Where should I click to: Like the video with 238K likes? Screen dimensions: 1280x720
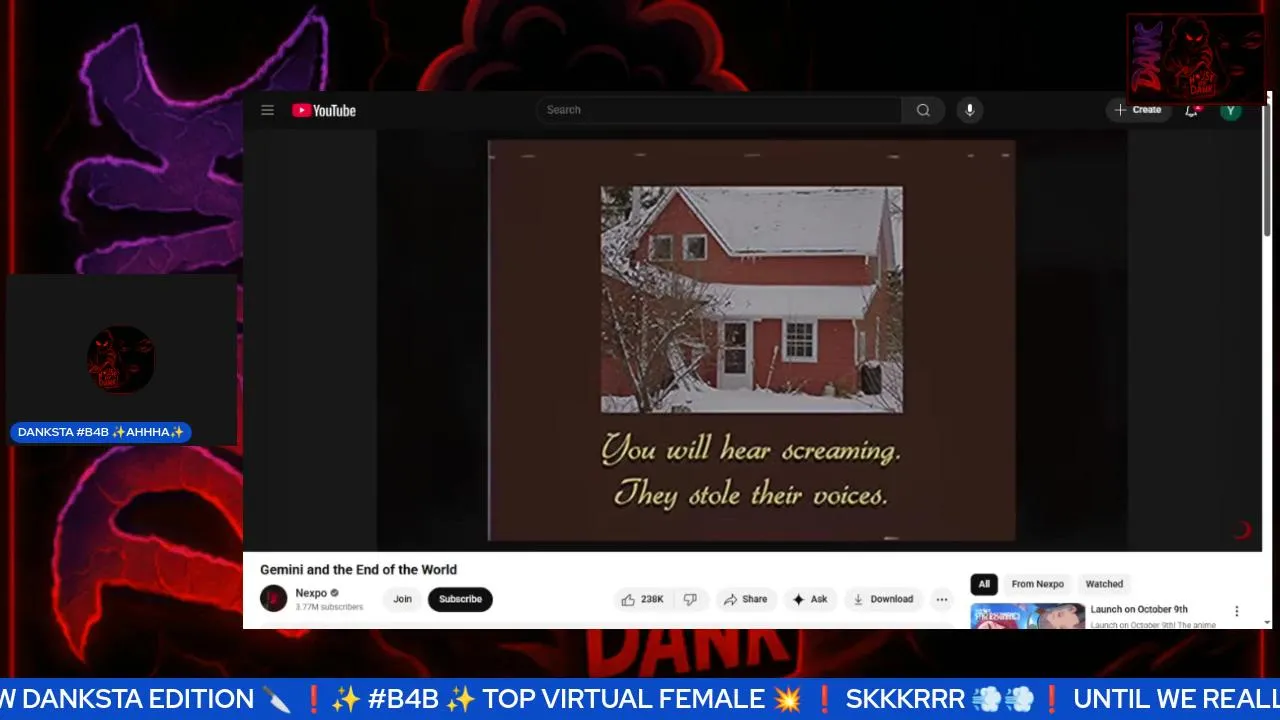pos(642,599)
